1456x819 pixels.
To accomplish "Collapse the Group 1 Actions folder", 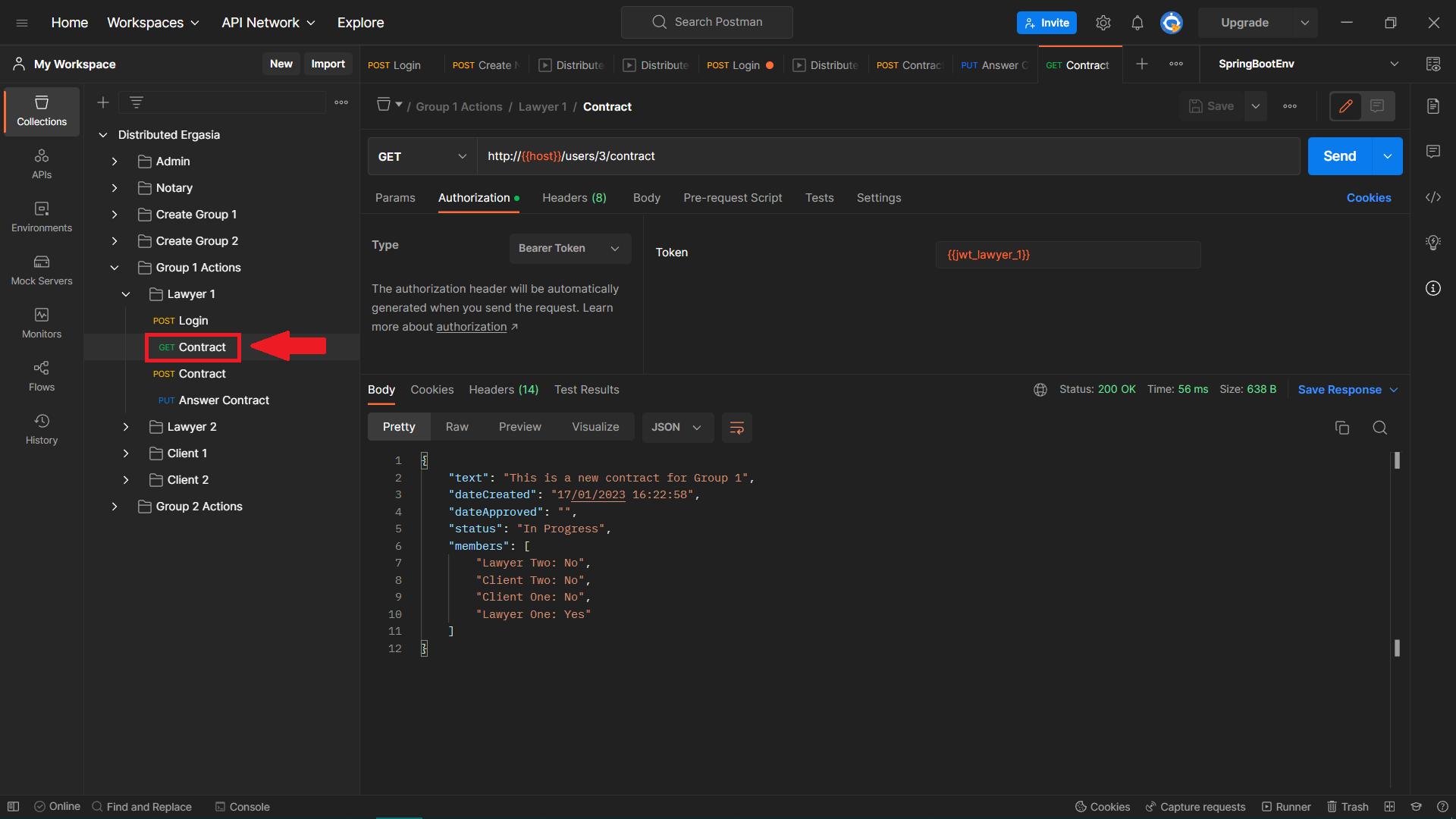I will pyautogui.click(x=115, y=268).
